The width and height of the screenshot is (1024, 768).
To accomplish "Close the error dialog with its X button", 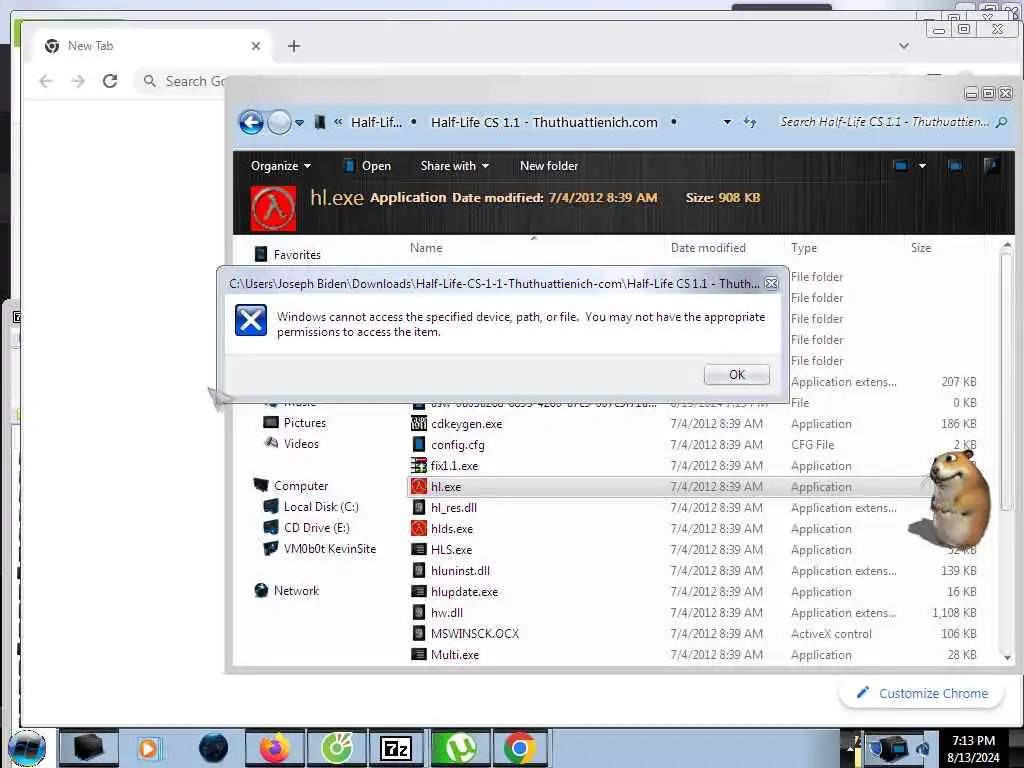I will click(x=771, y=283).
